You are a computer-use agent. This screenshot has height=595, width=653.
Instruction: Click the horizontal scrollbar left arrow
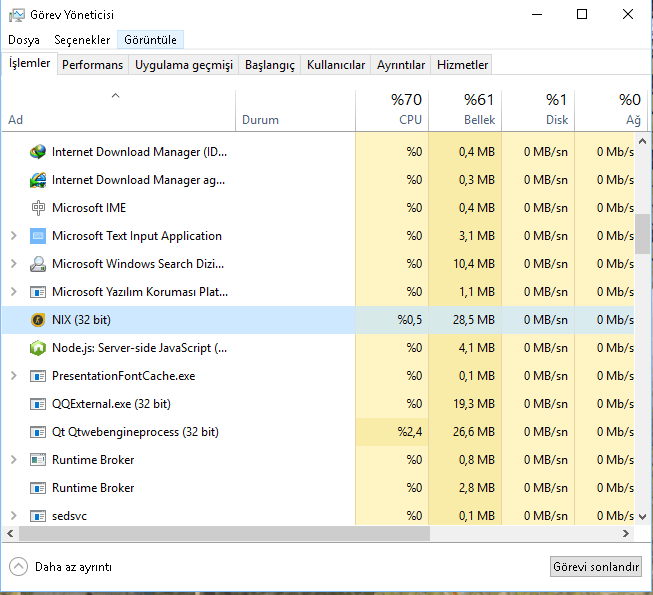(10, 533)
